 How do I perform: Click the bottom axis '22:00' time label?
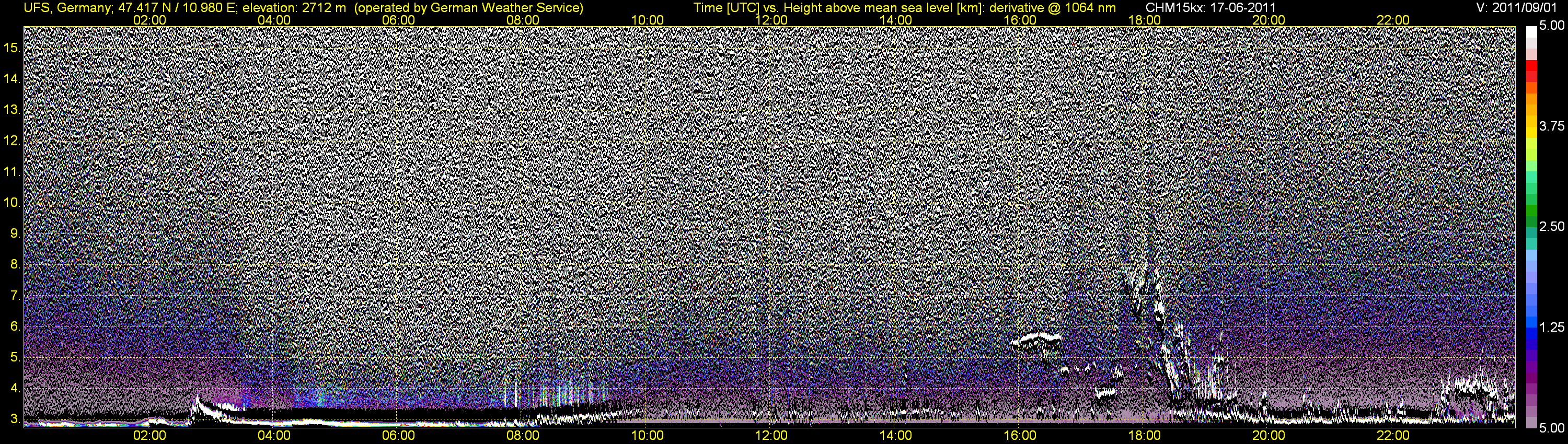pos(1393,436)
